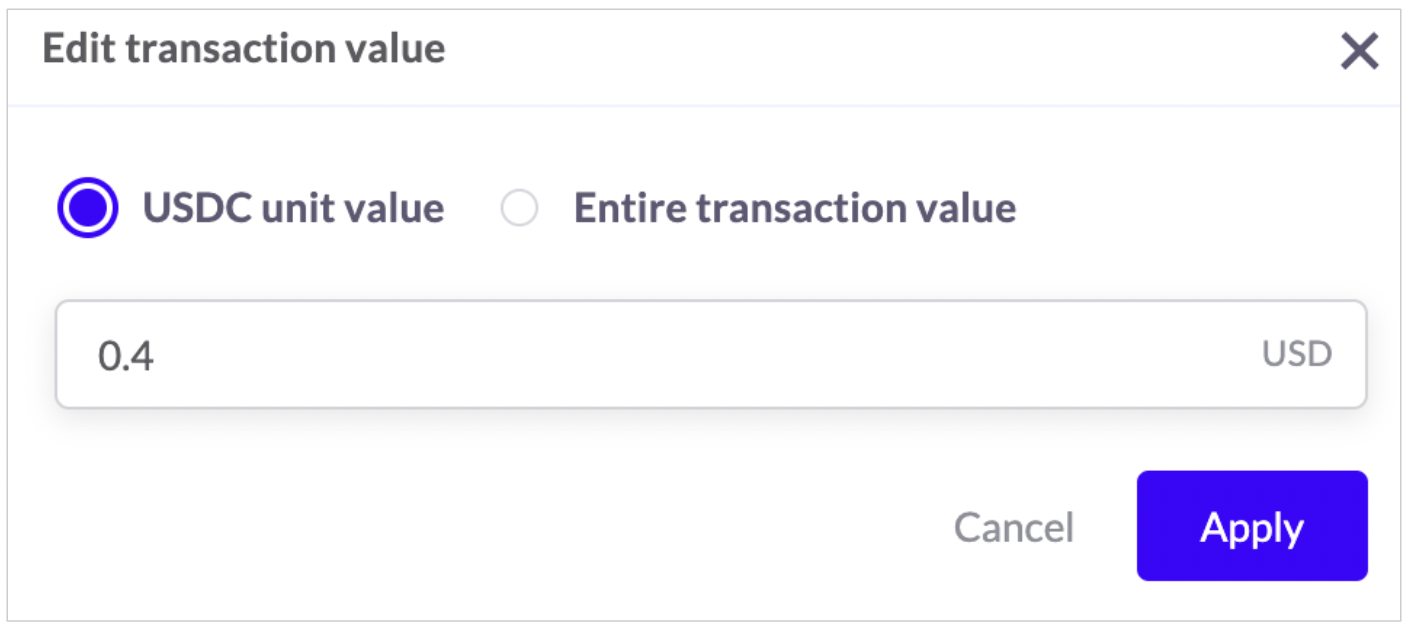
Task: Hit the purple Apply button
Action: pos(1251,526)
